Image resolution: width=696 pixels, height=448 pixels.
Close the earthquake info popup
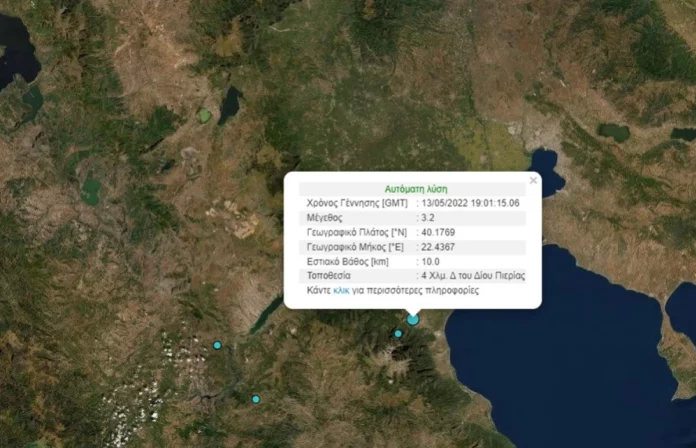tap(533, 180)
